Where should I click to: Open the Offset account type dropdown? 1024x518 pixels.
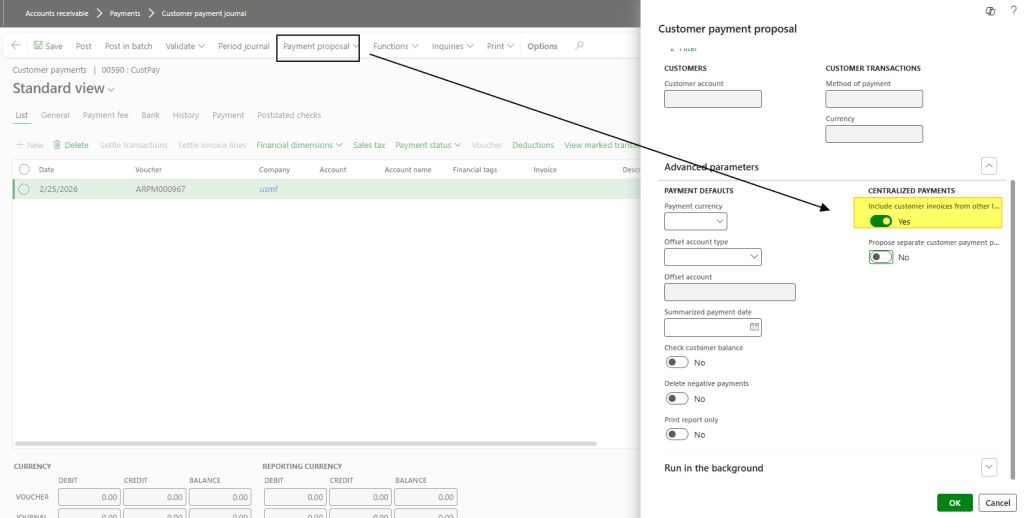(712, 257)
